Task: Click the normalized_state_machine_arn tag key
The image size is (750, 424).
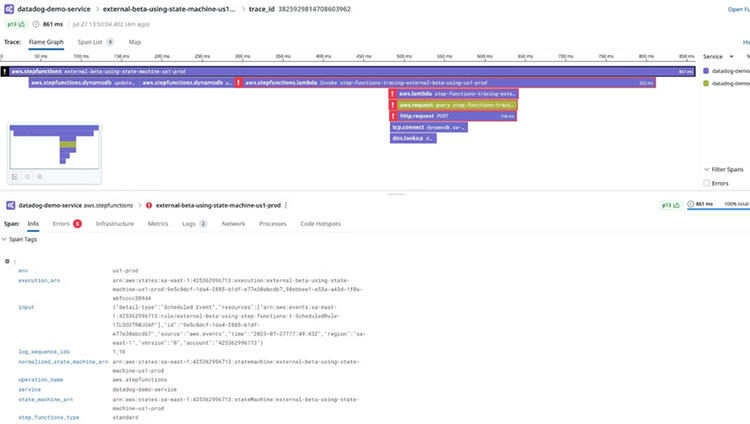Action: (x=63, y=362)
